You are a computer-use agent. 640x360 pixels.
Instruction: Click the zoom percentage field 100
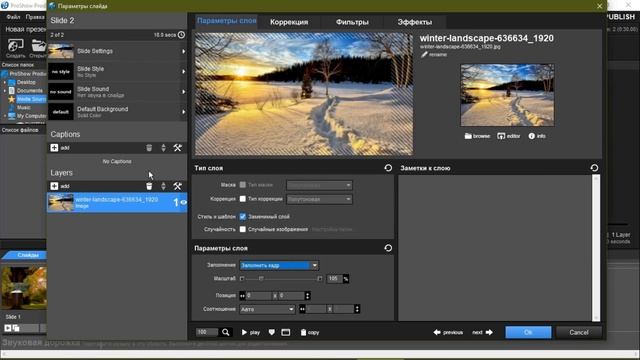207,332
